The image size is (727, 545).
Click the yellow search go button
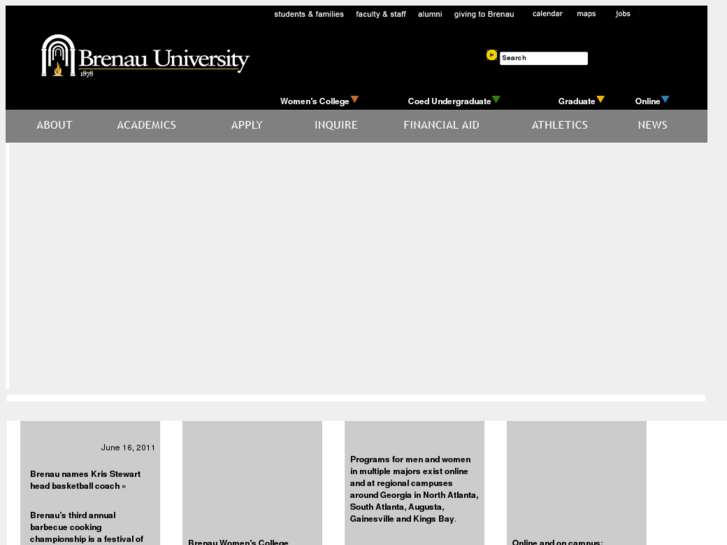491,55
